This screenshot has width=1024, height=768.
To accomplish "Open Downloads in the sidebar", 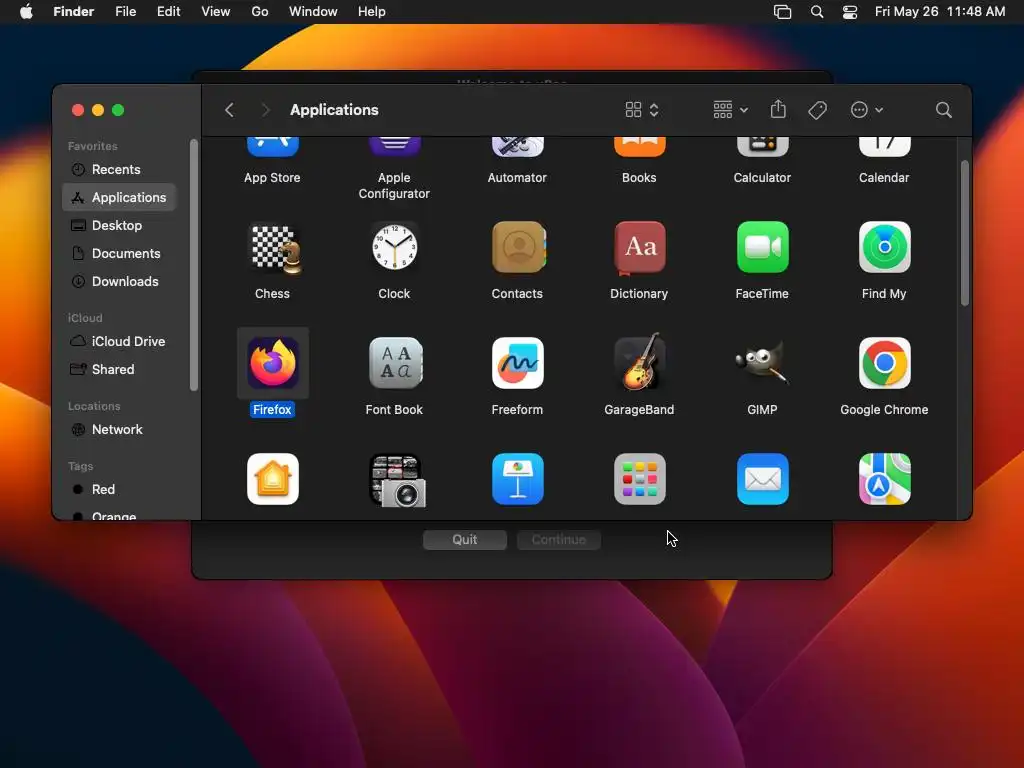I will [119, 281].
